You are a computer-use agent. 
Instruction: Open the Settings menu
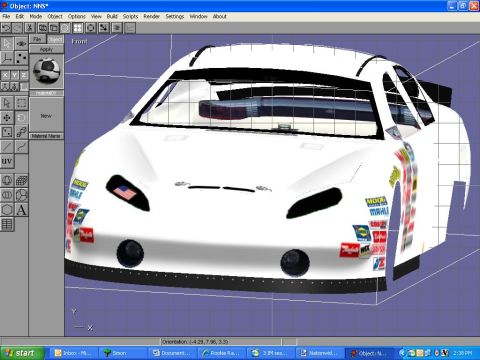tap(175, 16)
